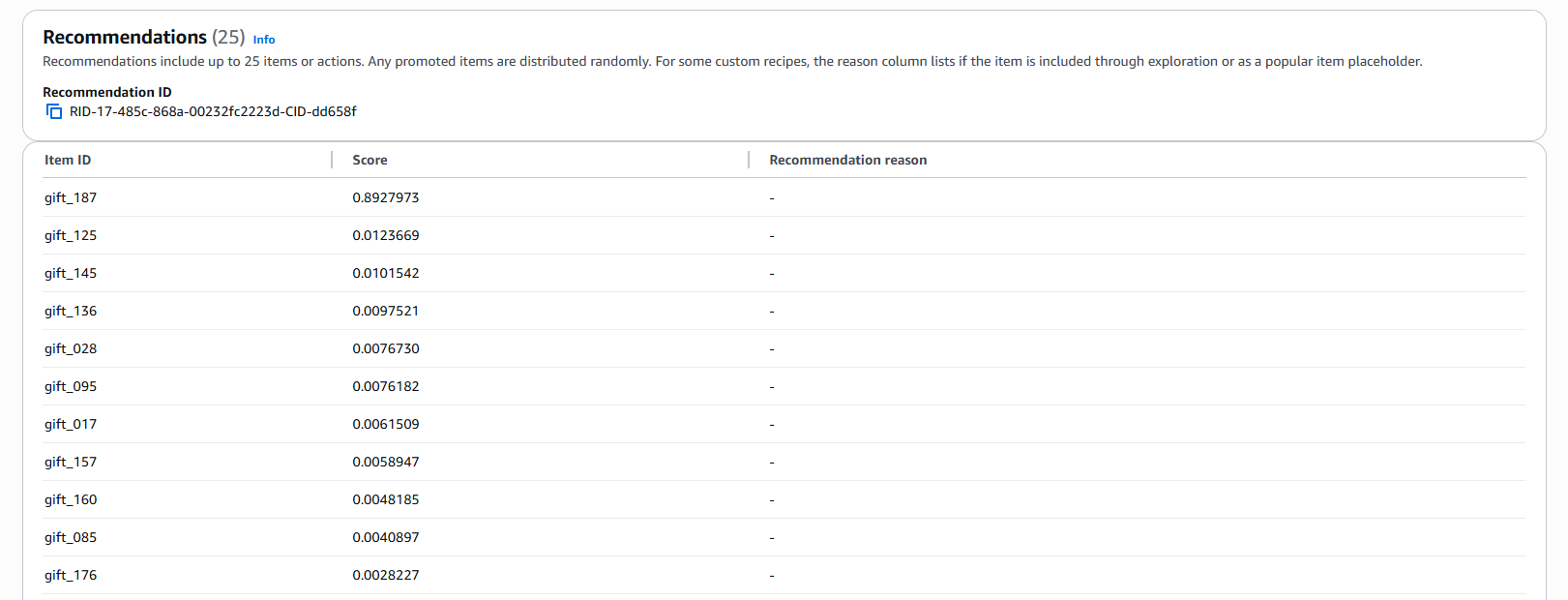1568x600 pixels.
Task: Click the Score column header
Action: pos(370,161)
